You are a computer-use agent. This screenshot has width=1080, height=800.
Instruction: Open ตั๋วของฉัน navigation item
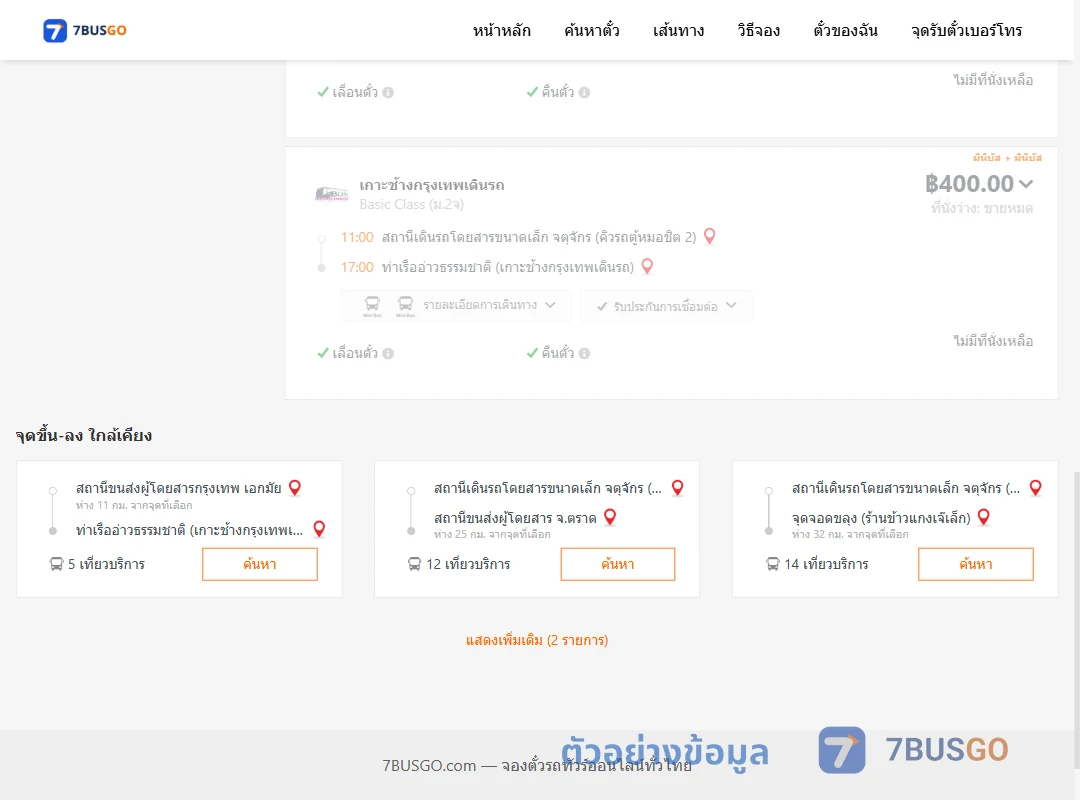pos(845,30)
